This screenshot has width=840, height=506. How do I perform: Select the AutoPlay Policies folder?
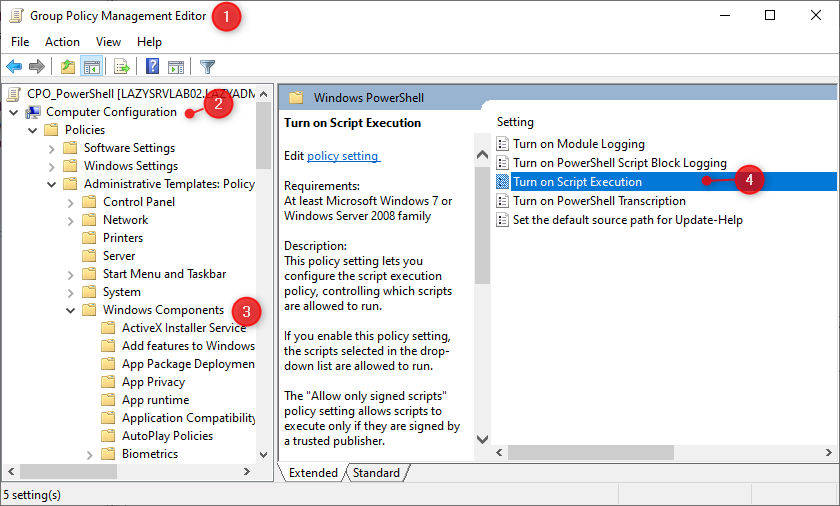(167, 436)
